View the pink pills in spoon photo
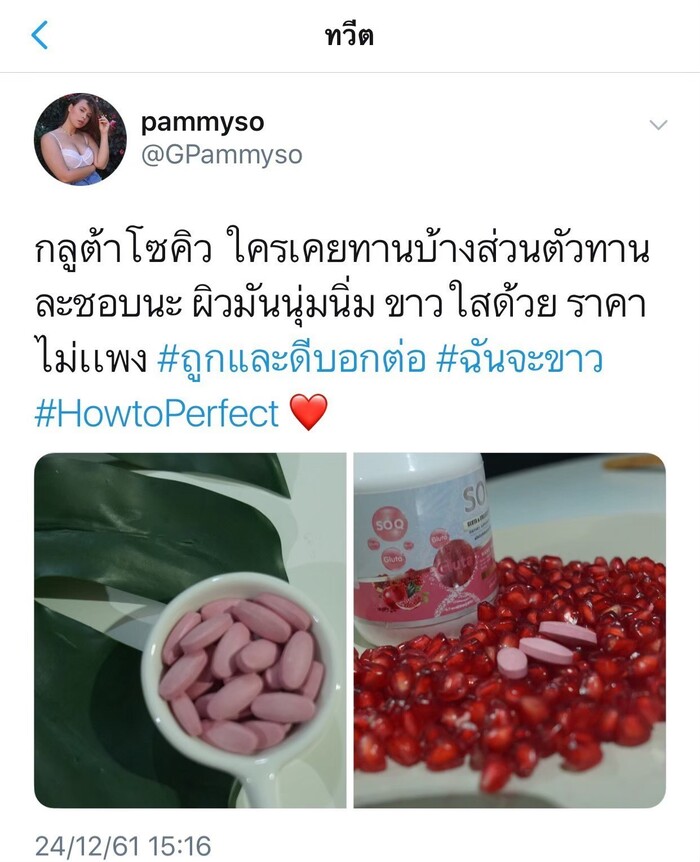 (190, 630)
